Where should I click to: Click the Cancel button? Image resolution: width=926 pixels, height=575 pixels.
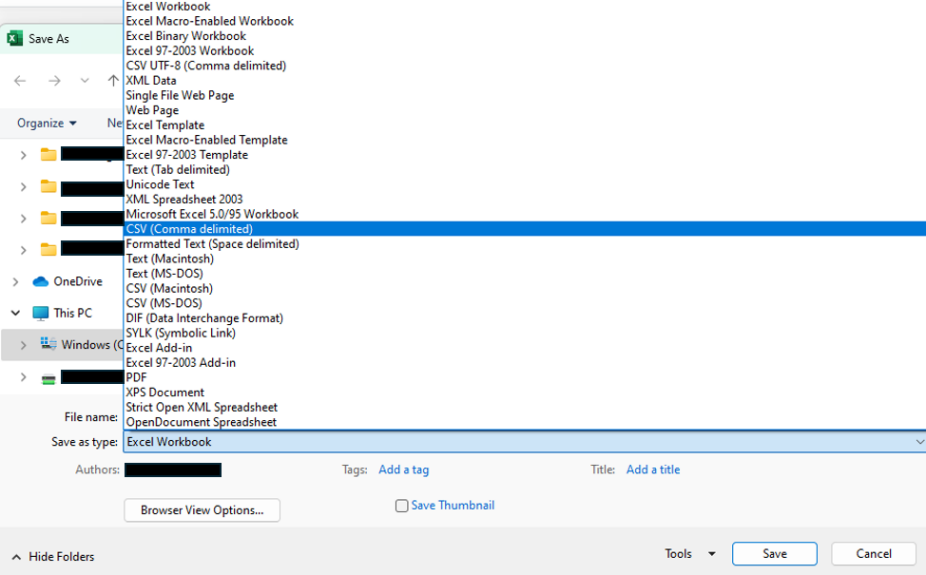tap(874, 554)
